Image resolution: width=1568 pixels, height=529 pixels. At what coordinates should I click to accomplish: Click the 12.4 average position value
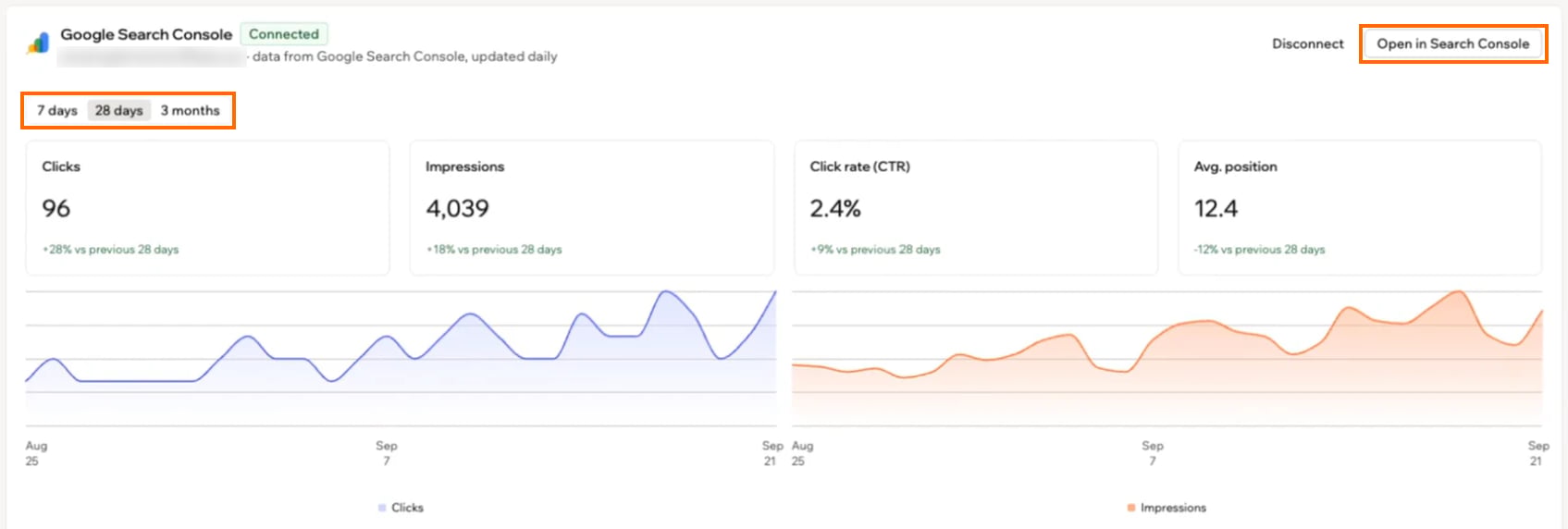click(1216, 208)
